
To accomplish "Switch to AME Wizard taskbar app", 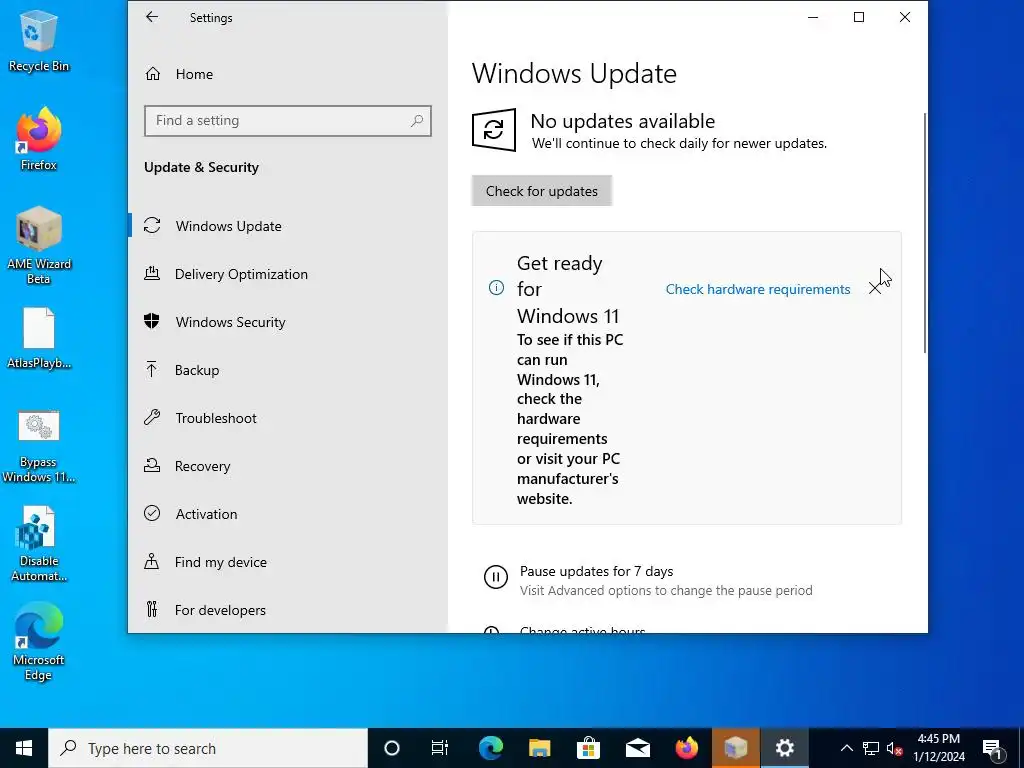I will tap(735, 748).
